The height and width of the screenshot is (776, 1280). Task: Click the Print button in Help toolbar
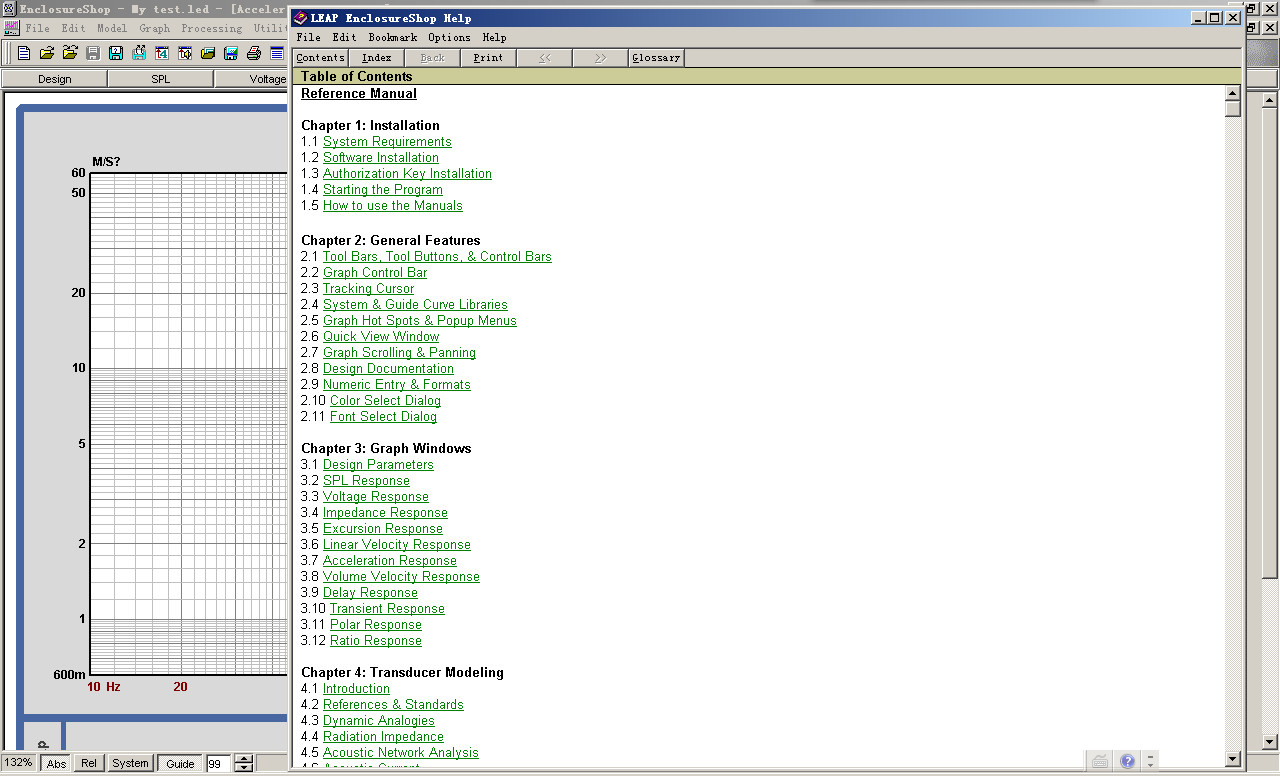tap(488, 57)
